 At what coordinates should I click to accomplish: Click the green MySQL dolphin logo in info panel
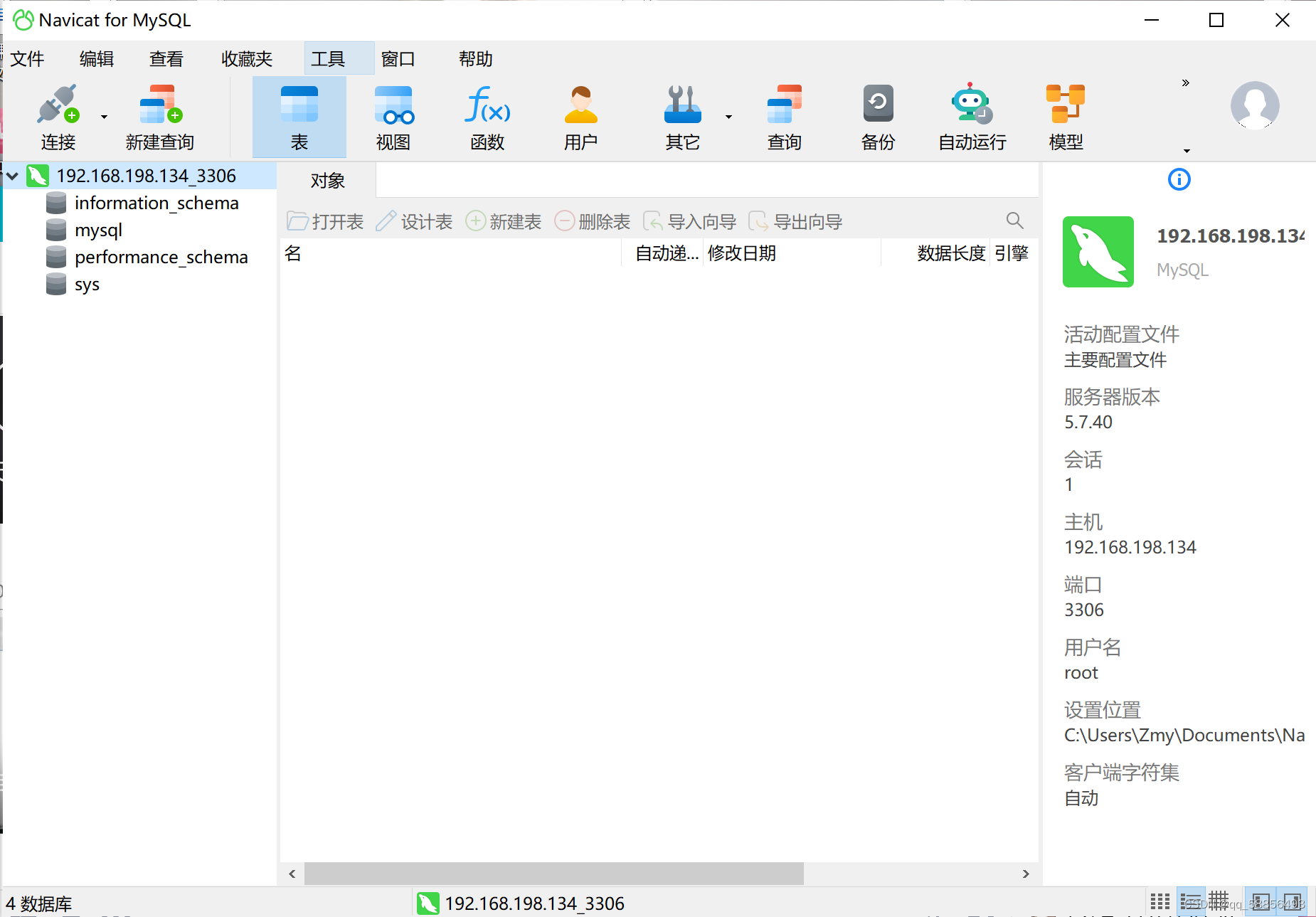pos(1098,252)
